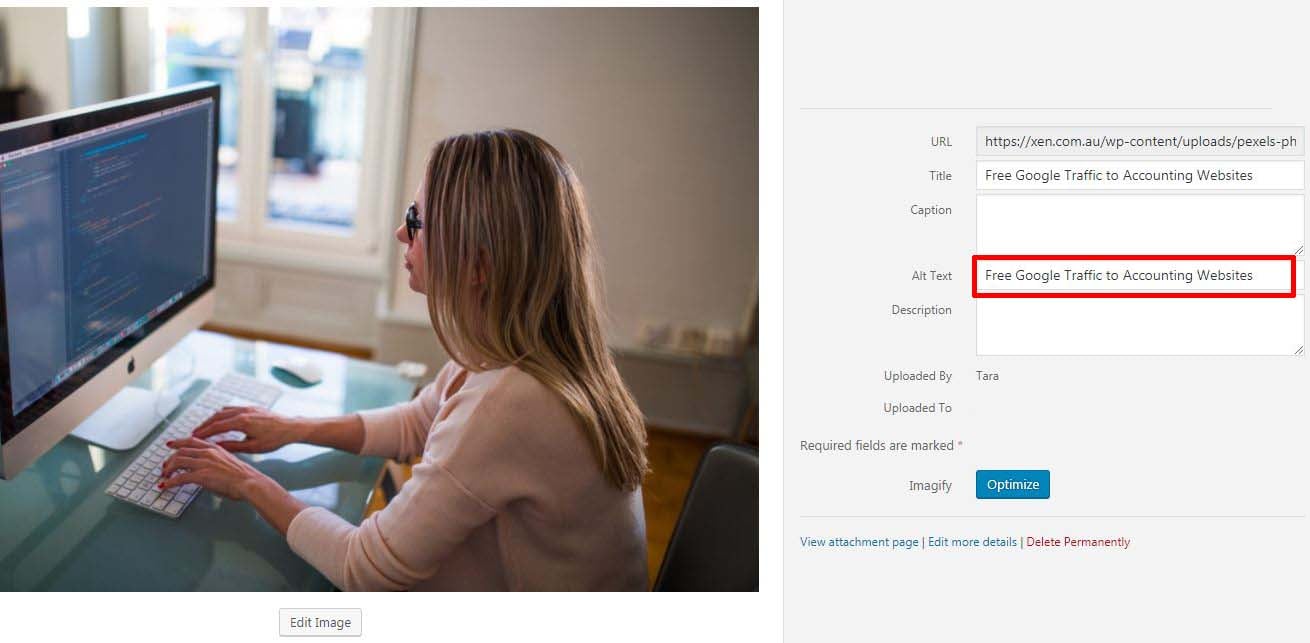
Task: Click the Title field label
Action: [940, 175]
